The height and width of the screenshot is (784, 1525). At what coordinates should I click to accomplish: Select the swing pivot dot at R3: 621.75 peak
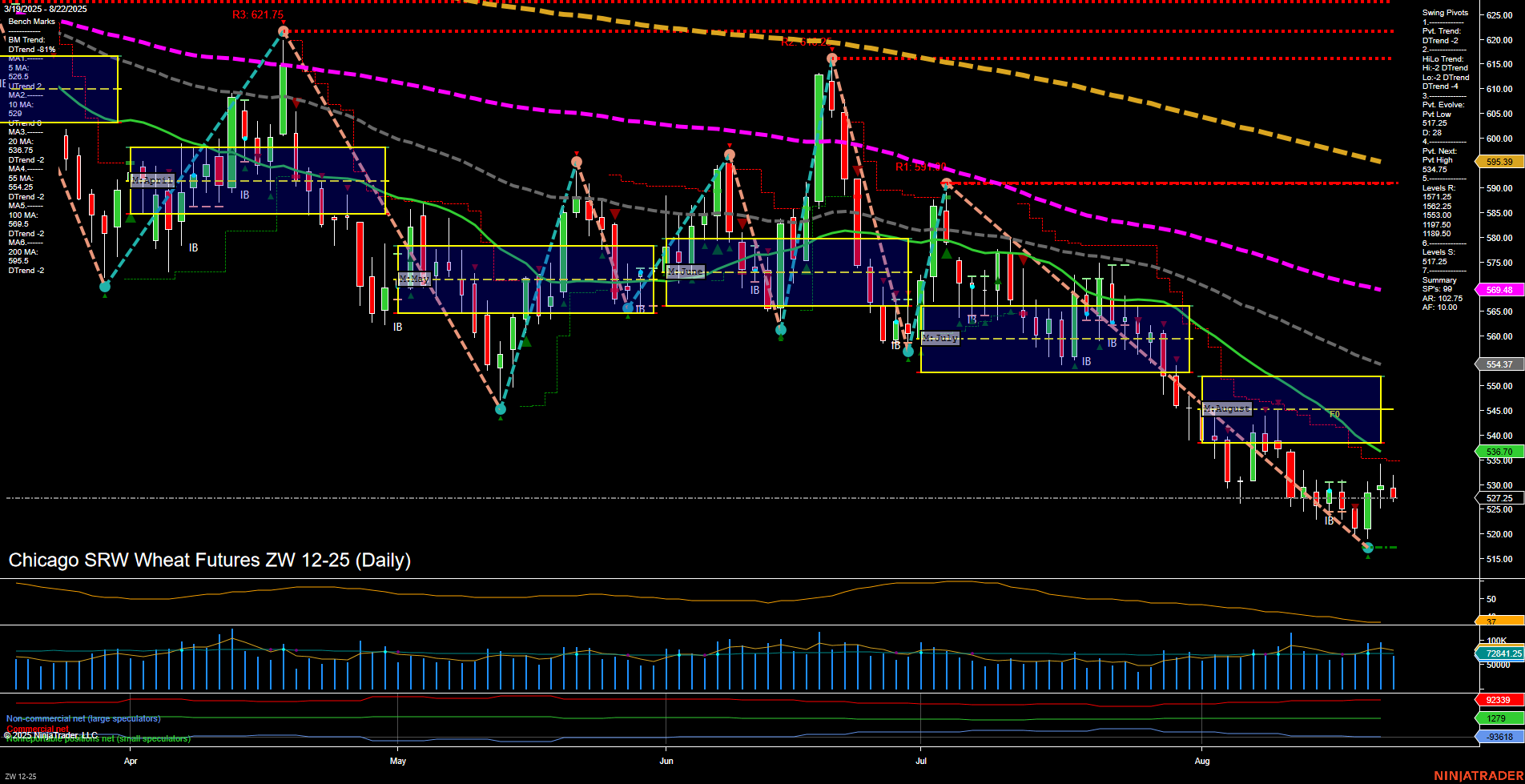point(282,30)
